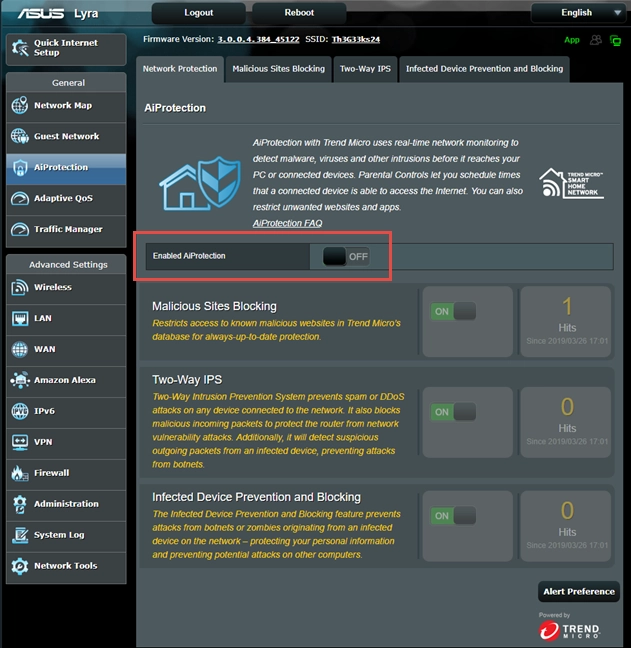Open the English language dropdown
This screenshot has height=648, width=631.
point(579,13)
